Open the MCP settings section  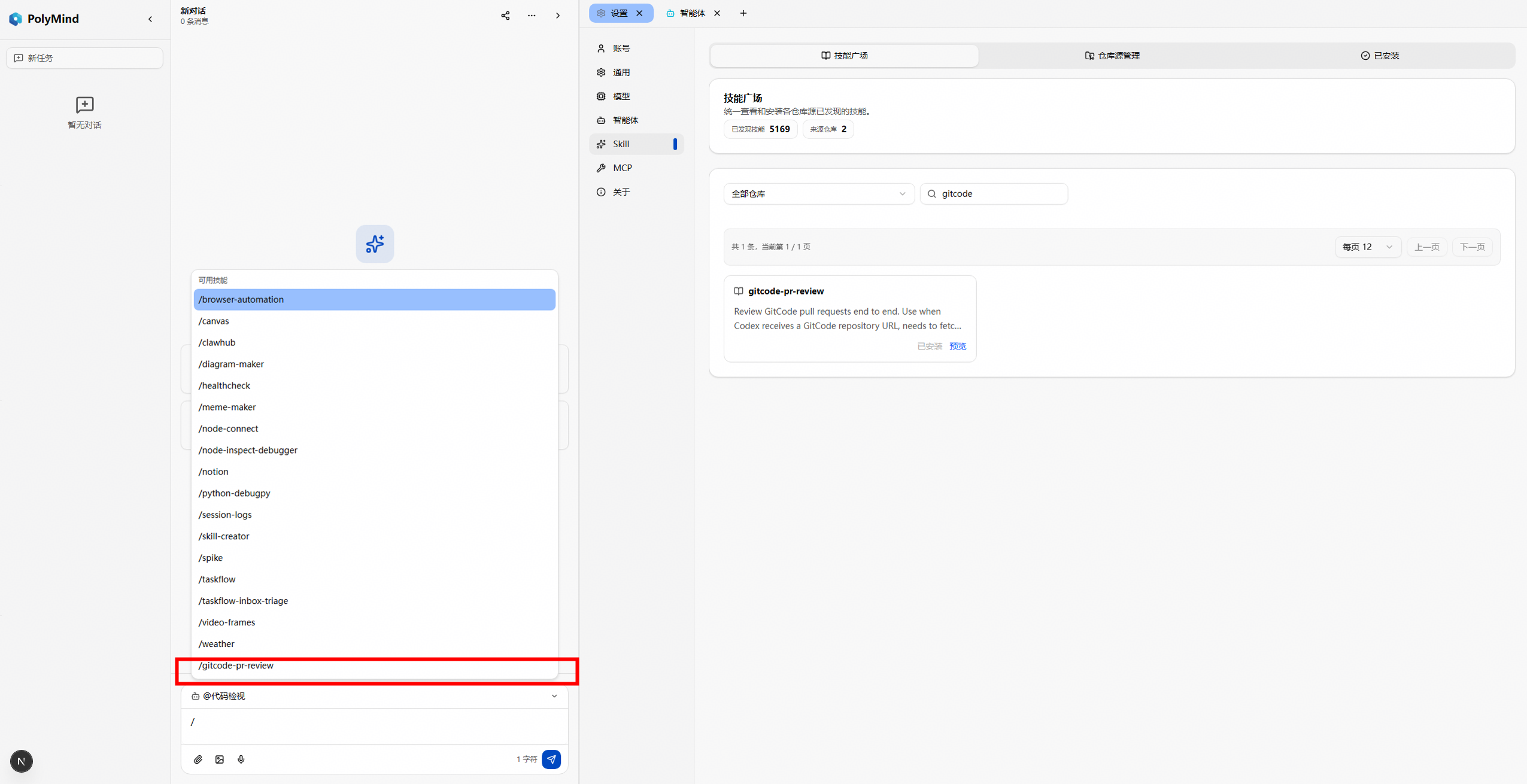[636, 168]
